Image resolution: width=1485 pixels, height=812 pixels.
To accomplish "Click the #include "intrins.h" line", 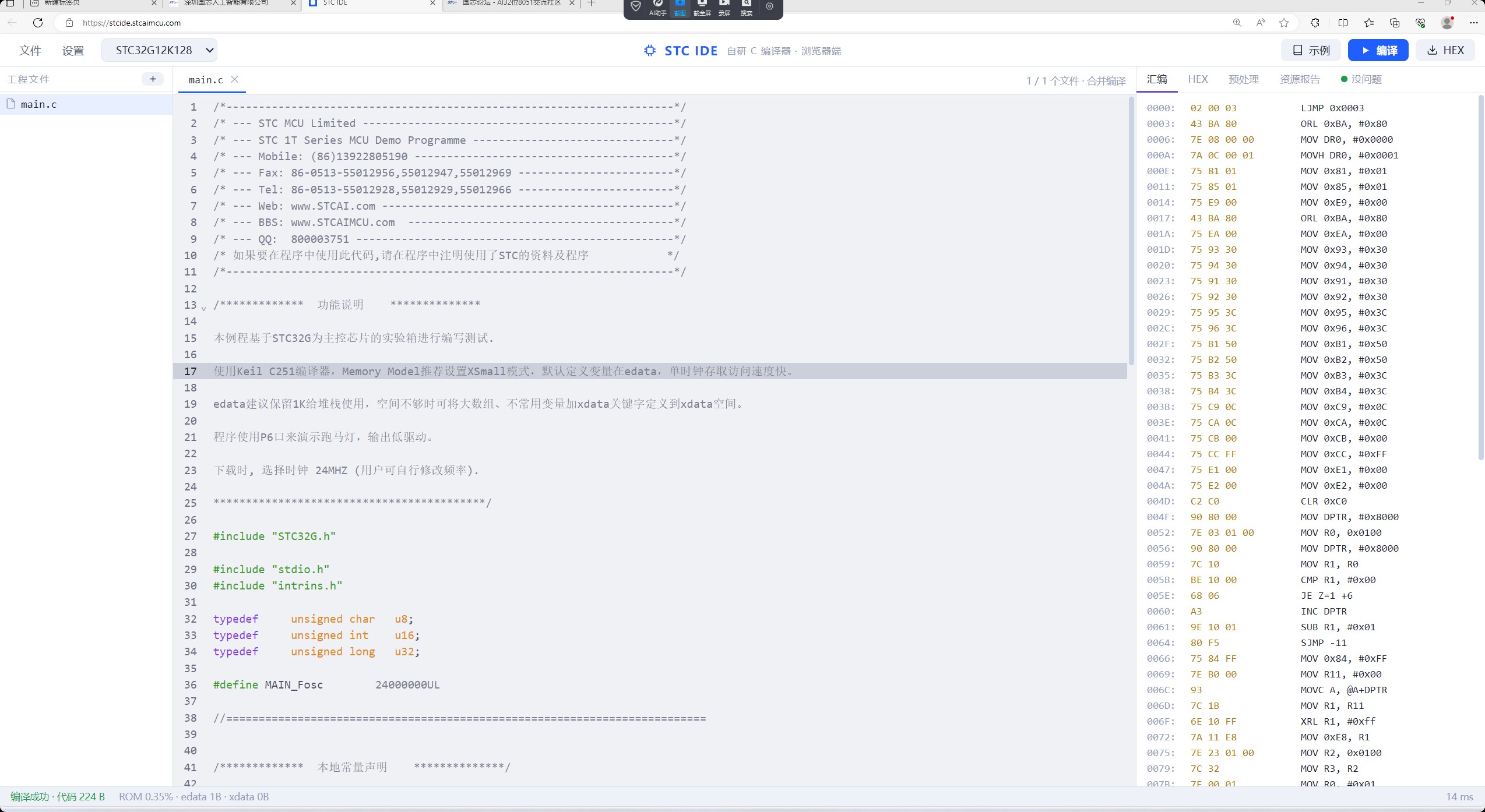I will click(x=277, y=585).
